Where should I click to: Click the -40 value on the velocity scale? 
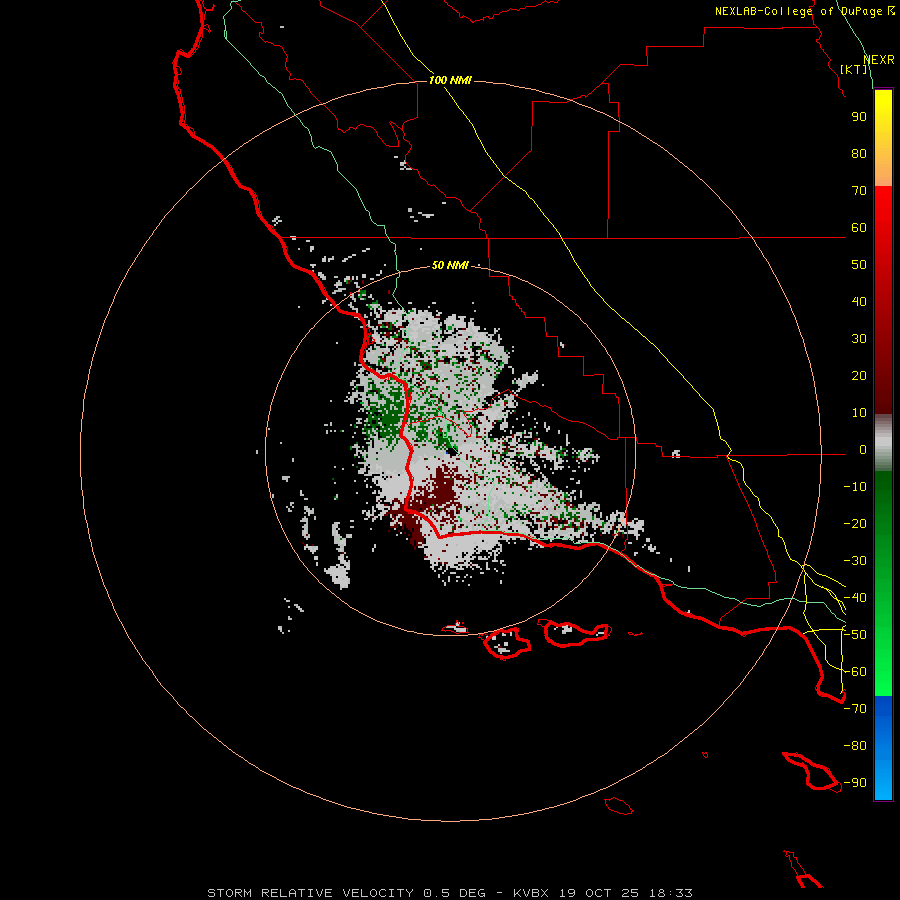(x=855, y=598)
